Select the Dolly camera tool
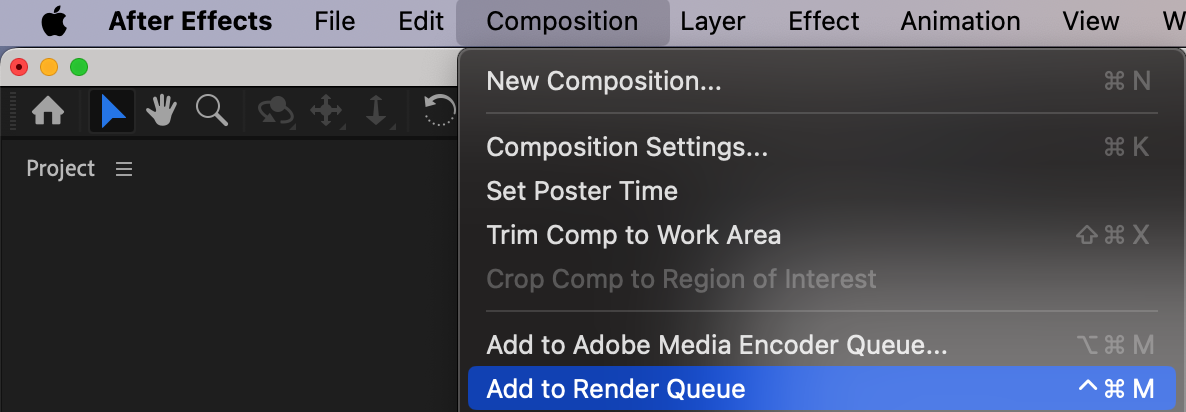This screenshot has width=1186, height=412. pos(377,112)
